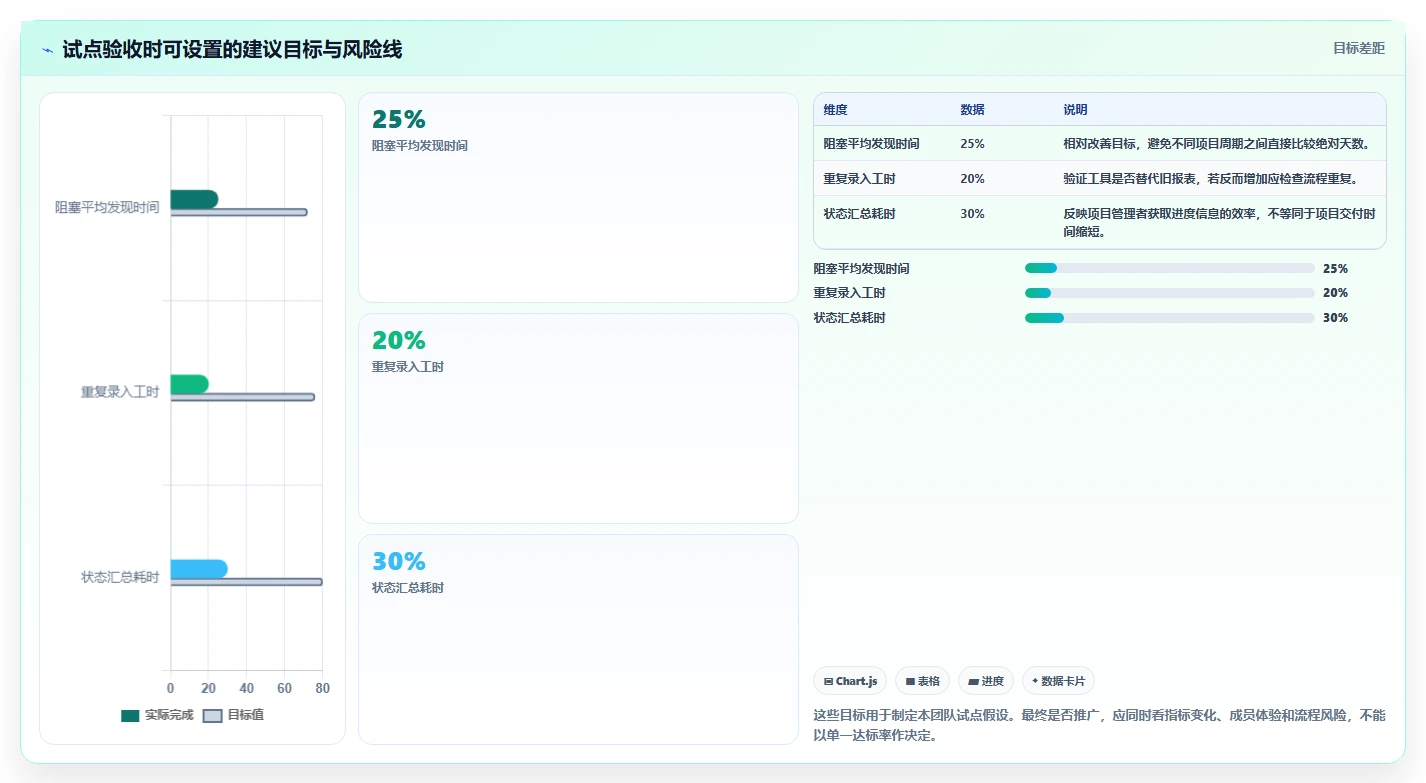Click the 25% progress value
Viewport: 1426px width, 783px height.
1335,269
